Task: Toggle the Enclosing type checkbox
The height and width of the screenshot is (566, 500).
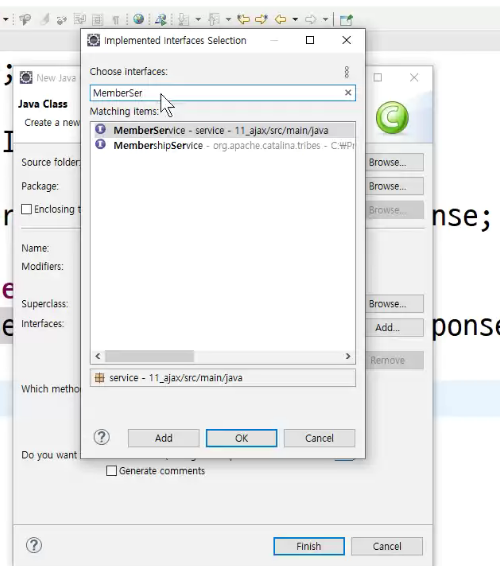Action: pyautogui.click(x=26, y=209)
